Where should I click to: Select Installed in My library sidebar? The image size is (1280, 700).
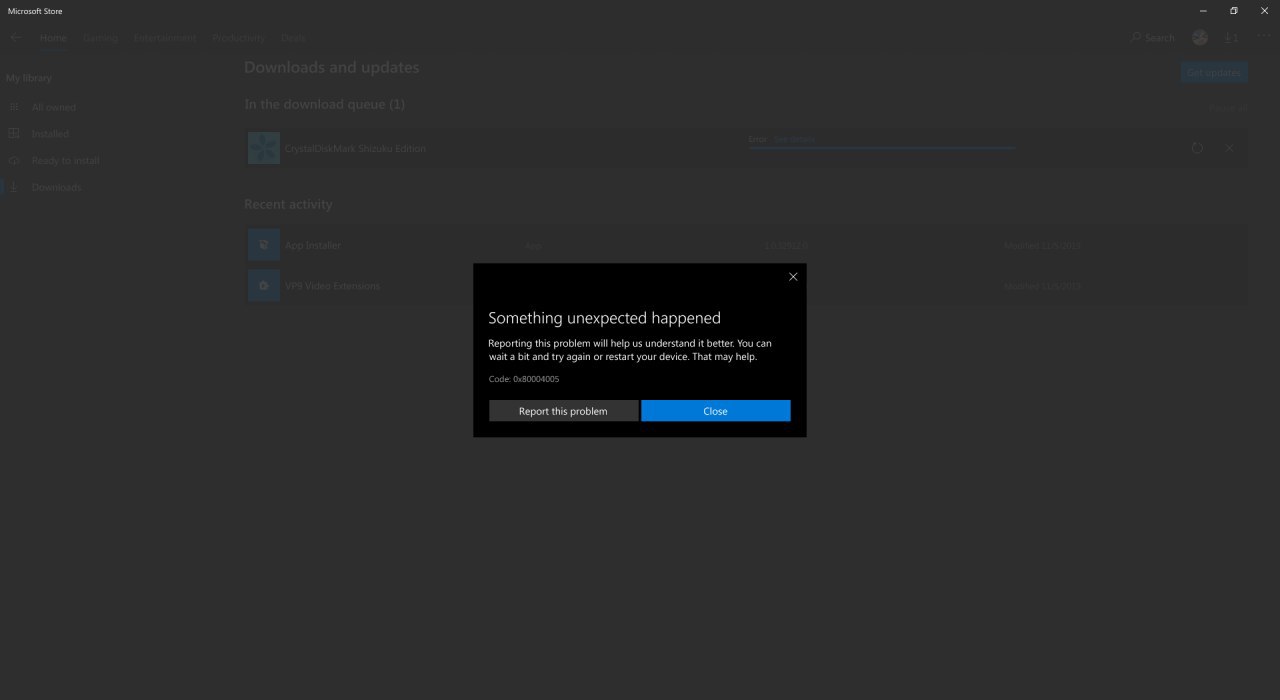coord(50,134)
